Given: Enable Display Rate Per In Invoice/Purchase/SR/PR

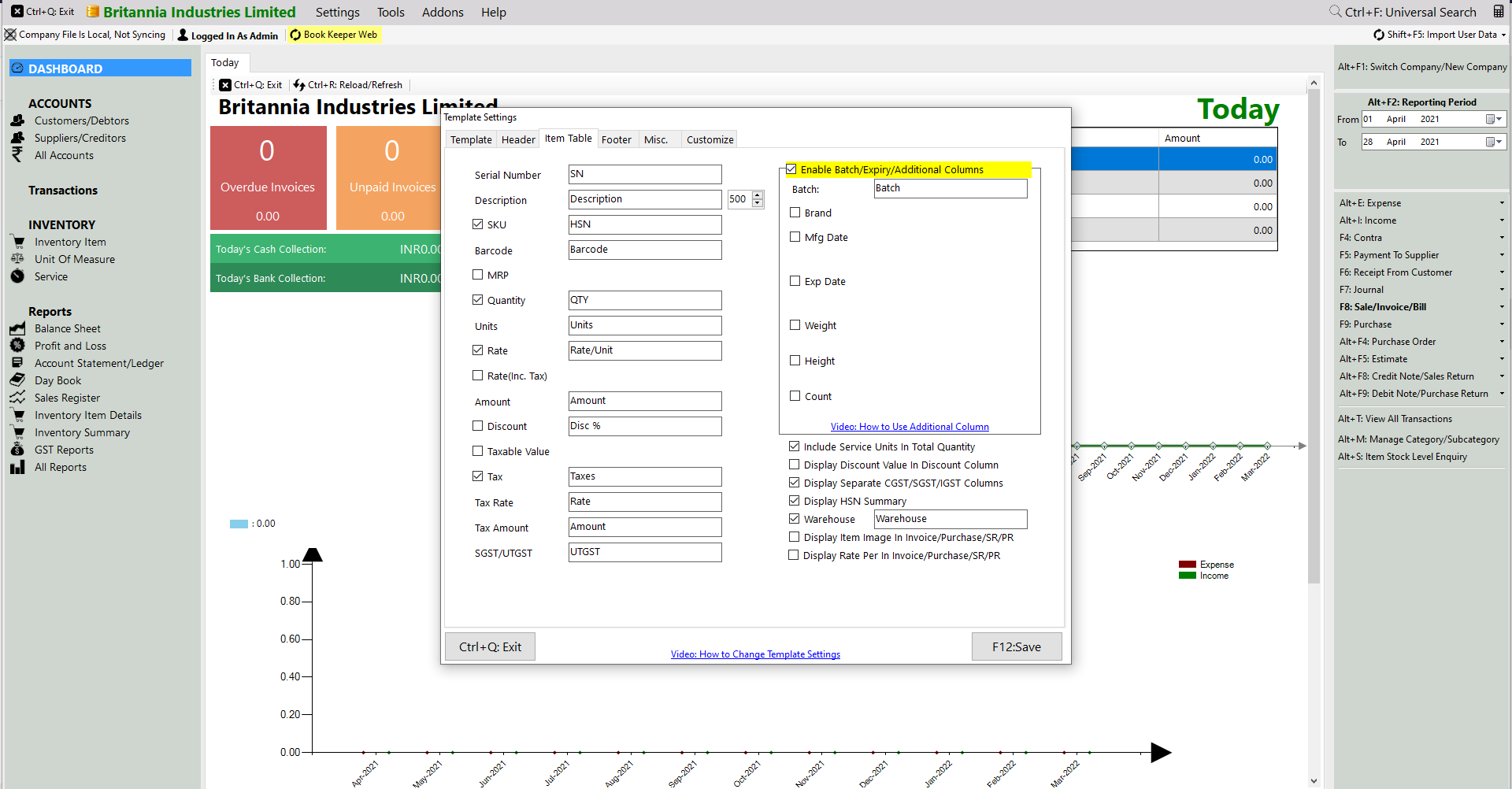Looking at the screenshot, I should (x=794, y=555).
